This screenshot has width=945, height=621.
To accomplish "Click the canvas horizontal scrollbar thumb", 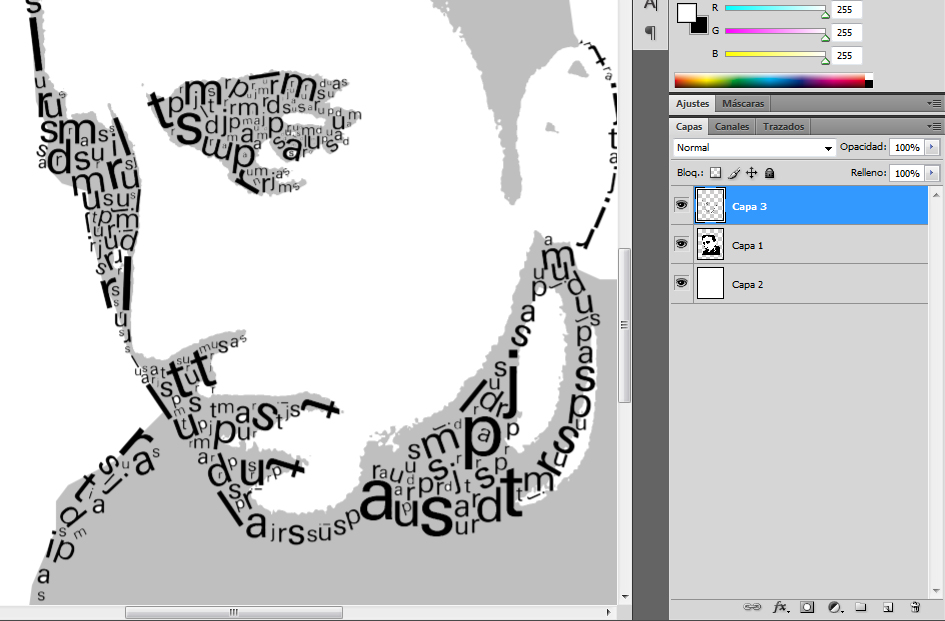I will [234, 612].
